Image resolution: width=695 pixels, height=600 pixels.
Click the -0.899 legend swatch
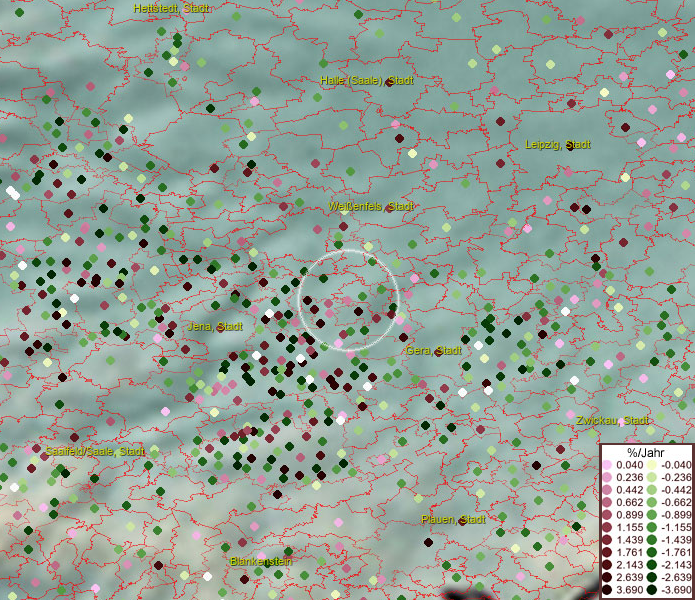pos(652,515)
